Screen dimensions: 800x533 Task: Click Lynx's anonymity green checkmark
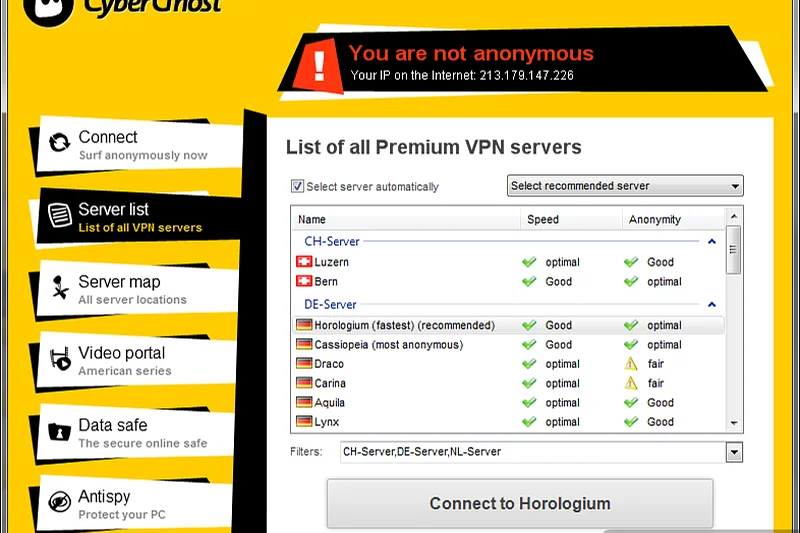[631, 422]
